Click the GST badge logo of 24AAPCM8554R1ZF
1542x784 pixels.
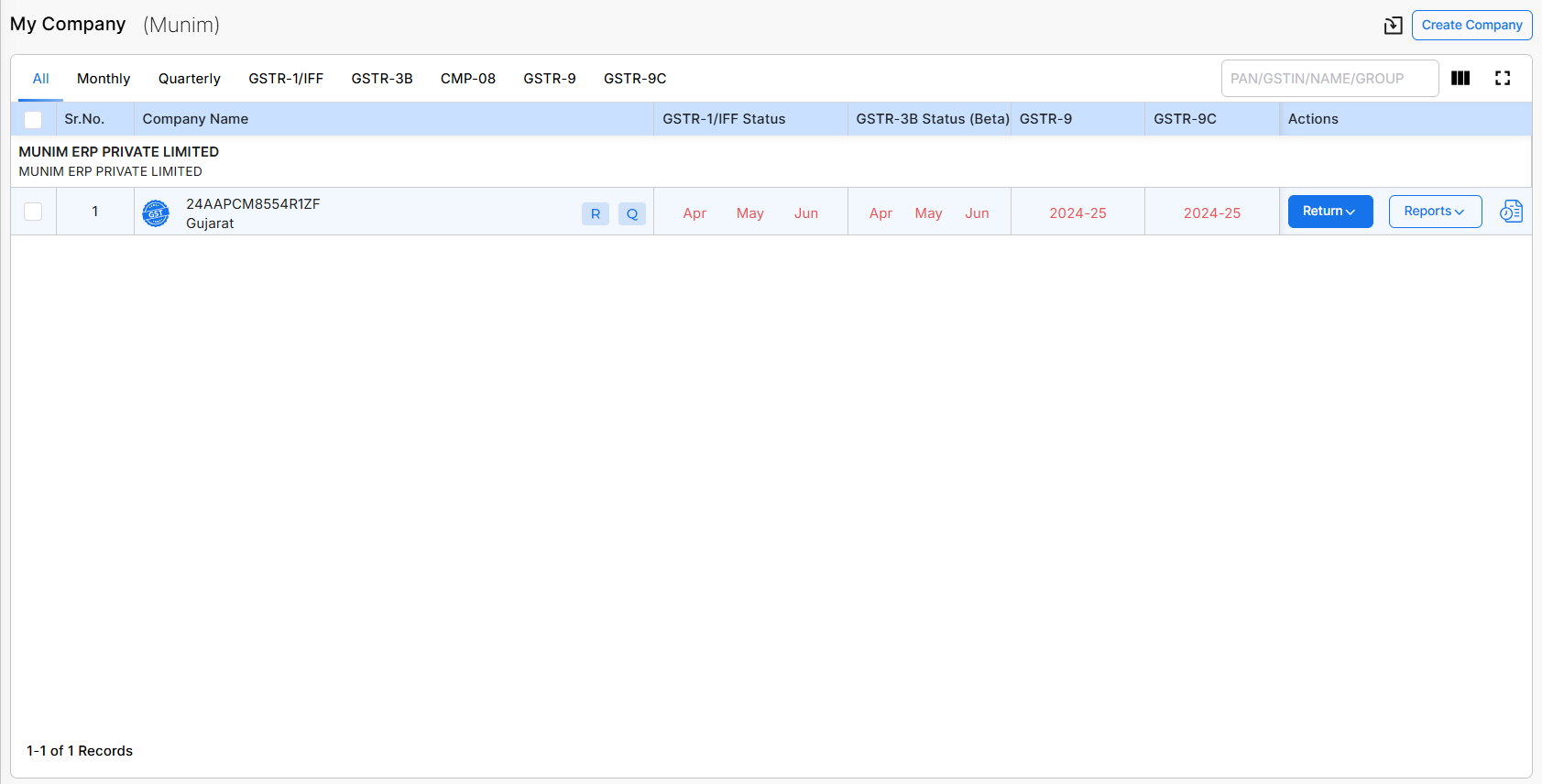click(x=156, y=213)
